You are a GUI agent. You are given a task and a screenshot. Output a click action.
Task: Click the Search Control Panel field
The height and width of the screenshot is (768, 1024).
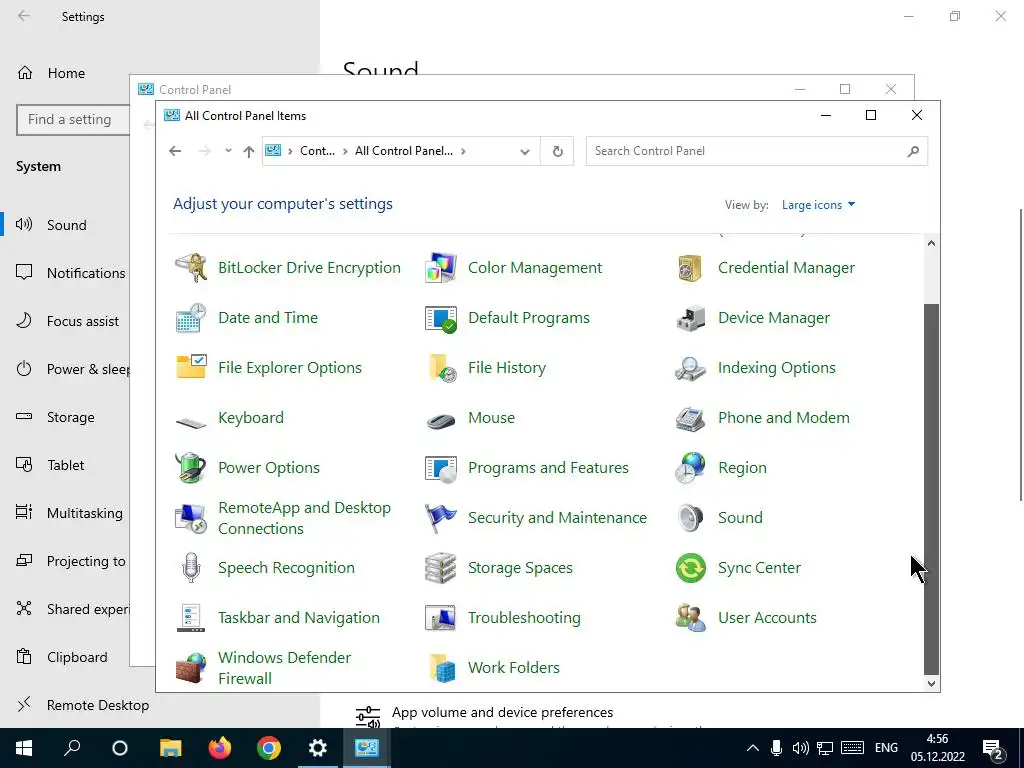(x=756, y=151)
